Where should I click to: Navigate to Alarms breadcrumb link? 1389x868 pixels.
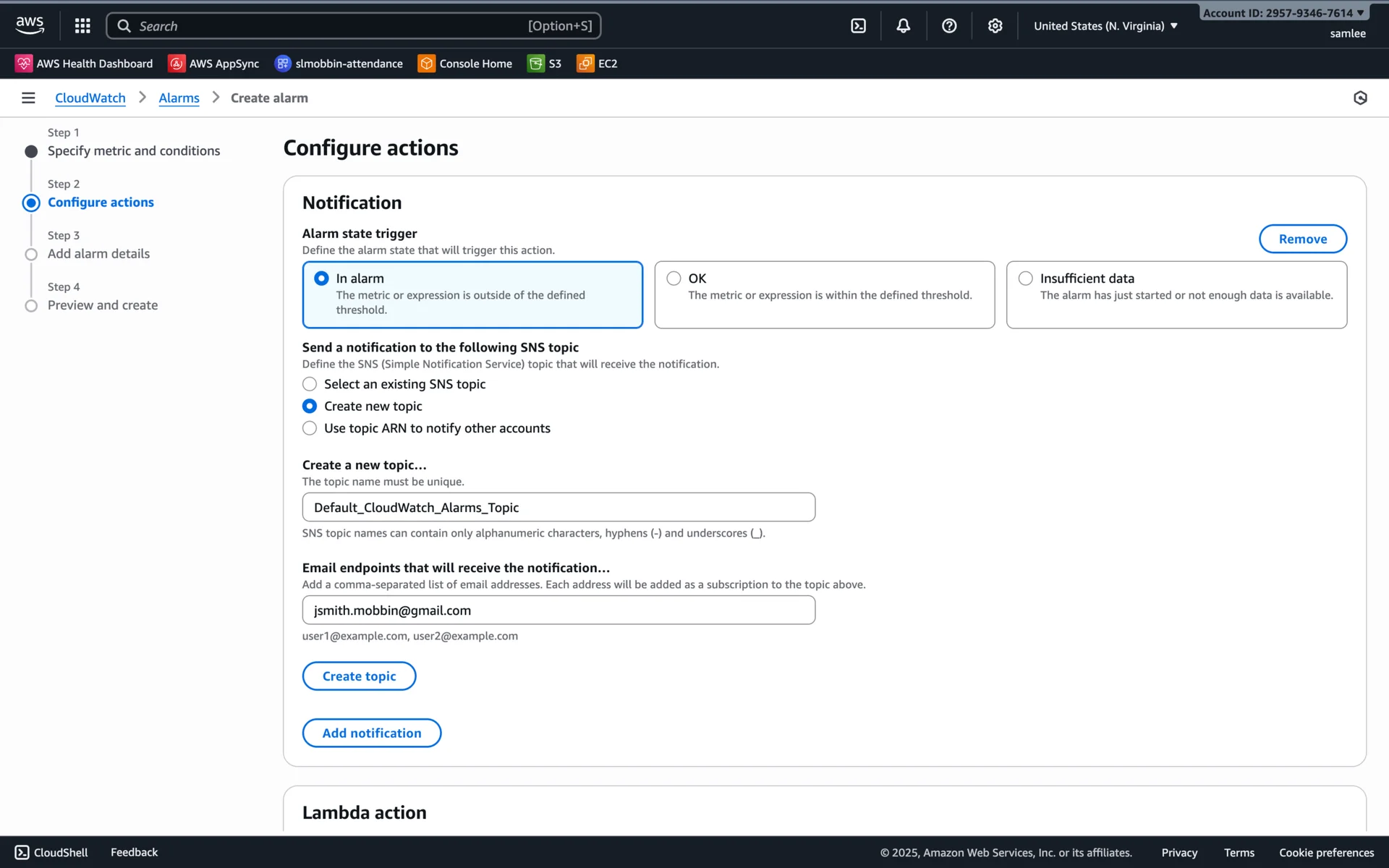tap(179, 98)
